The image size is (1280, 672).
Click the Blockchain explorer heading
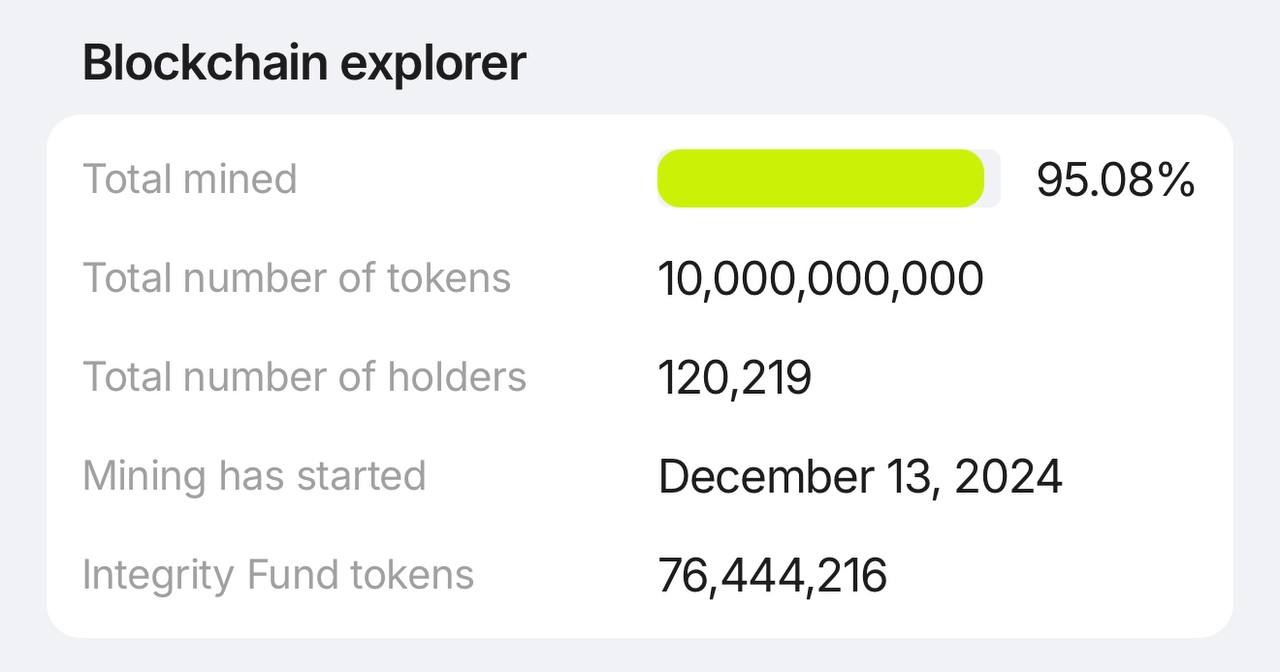(x=304, y=64)
